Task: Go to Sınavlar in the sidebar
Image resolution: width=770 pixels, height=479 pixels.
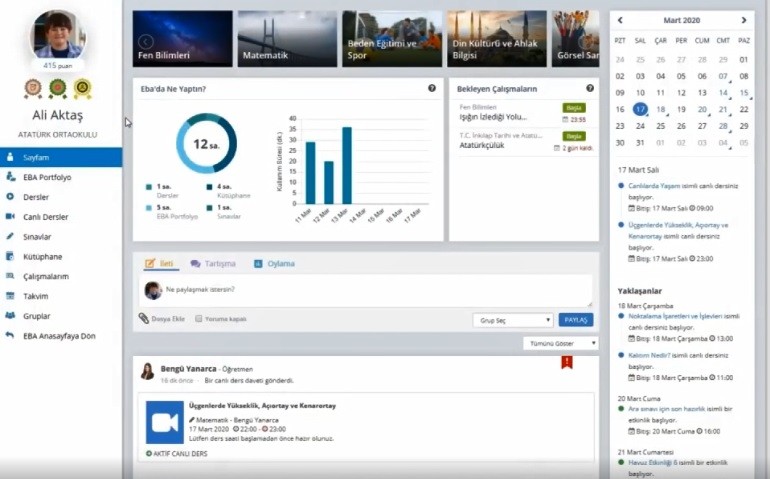Action: (x=37, y=237)
